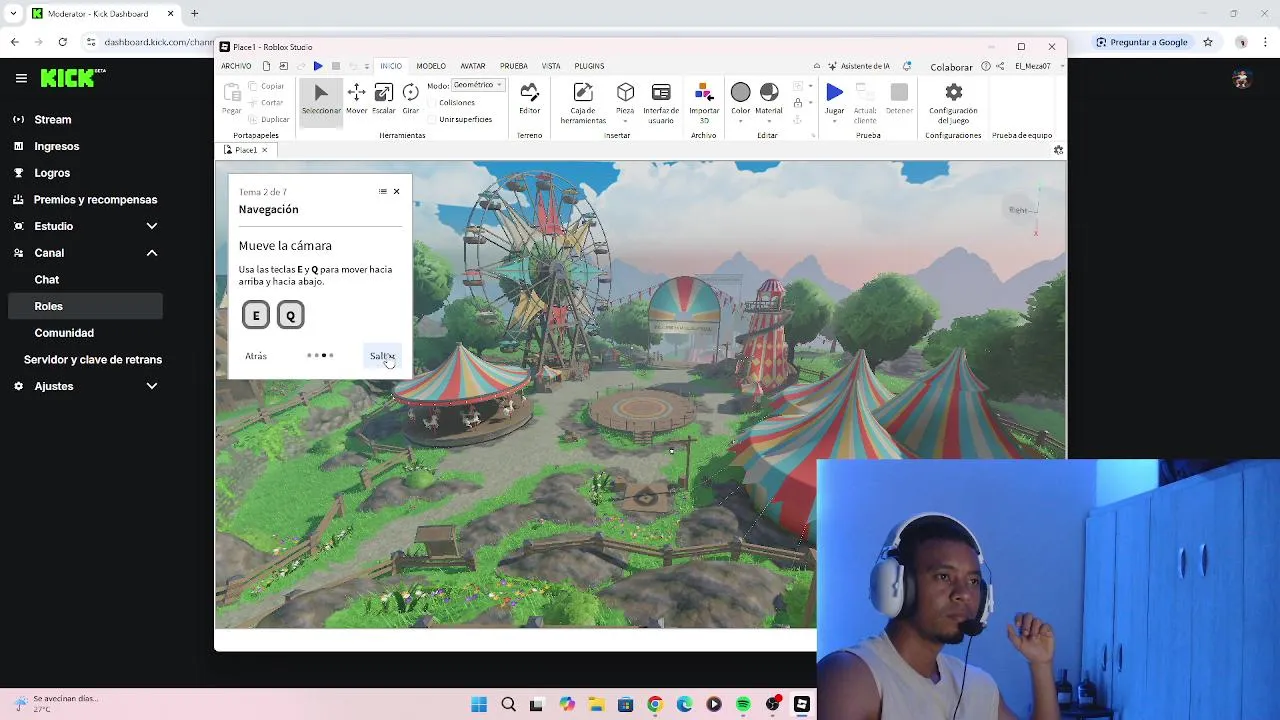Viewport: 1280px width, 720px height.
Task: Activate the Girar rotate tool
Action: pyautogui.click(x=411, y=99)
